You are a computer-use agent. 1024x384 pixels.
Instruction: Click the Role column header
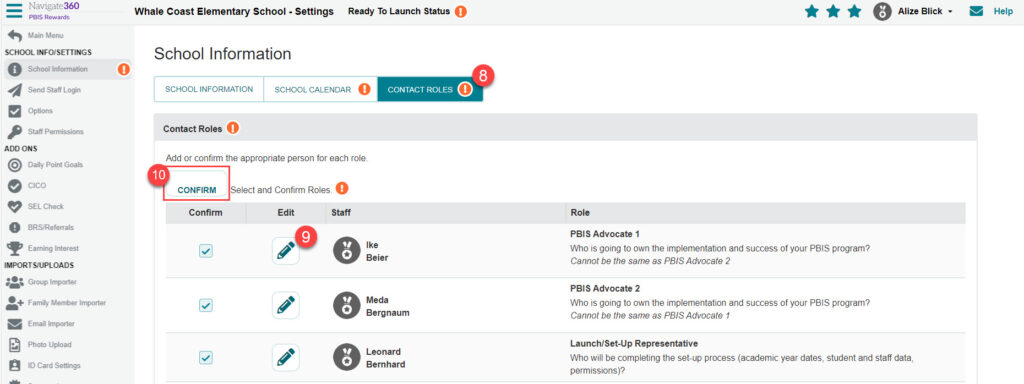[581, 213]
